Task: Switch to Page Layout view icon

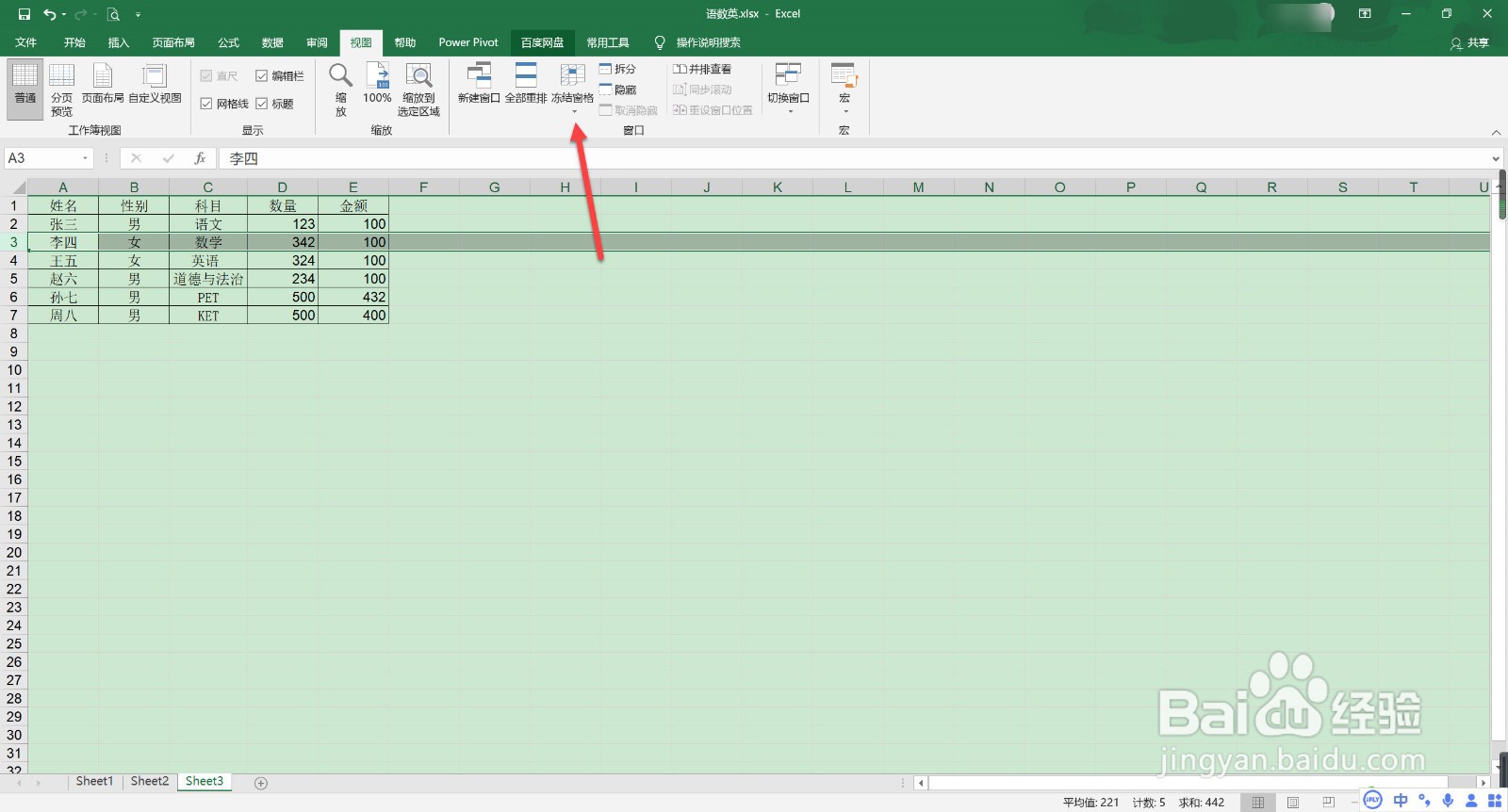Action: [103, 83]
